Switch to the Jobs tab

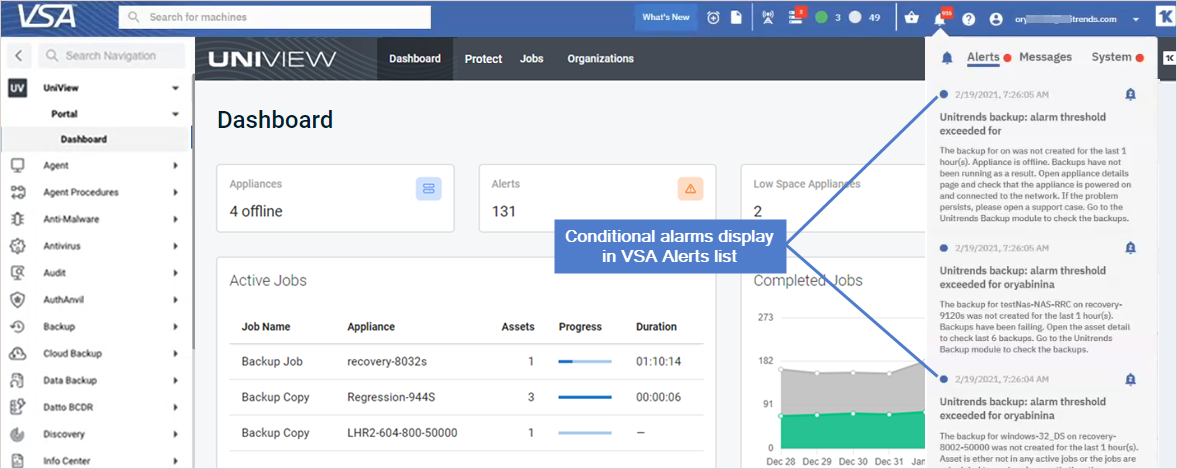coord(531,59)
